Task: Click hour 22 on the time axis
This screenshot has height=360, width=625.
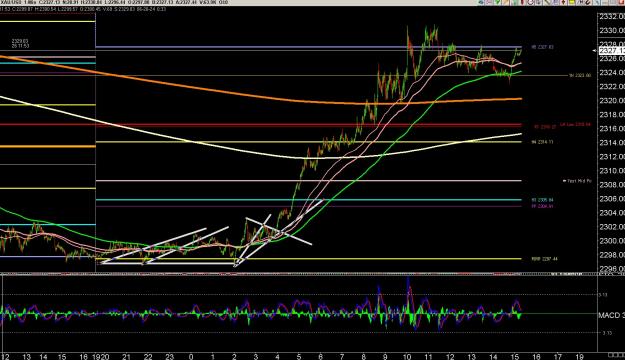Action: pos(148,356)
